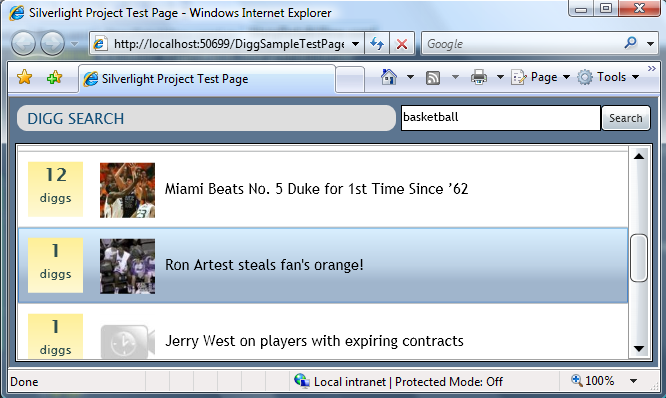
Task: Expand the zoom level dropdown arrow
Action: click(x=633, y=381)
